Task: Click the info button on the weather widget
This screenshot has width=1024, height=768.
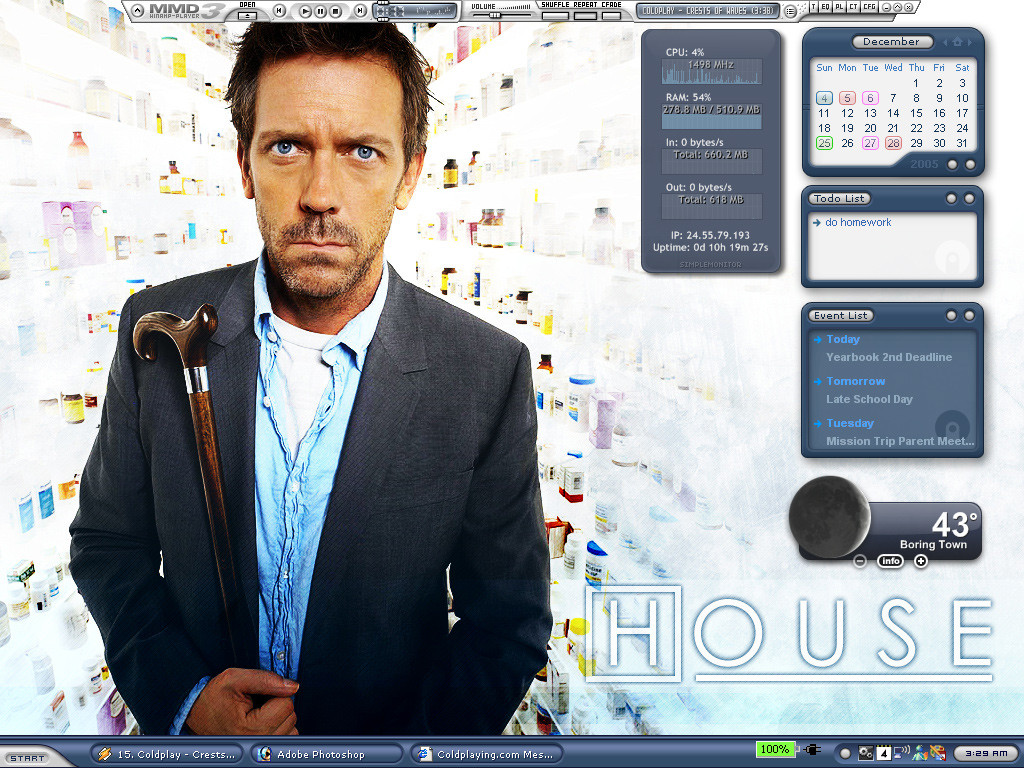Action: (x=891, y=561)
